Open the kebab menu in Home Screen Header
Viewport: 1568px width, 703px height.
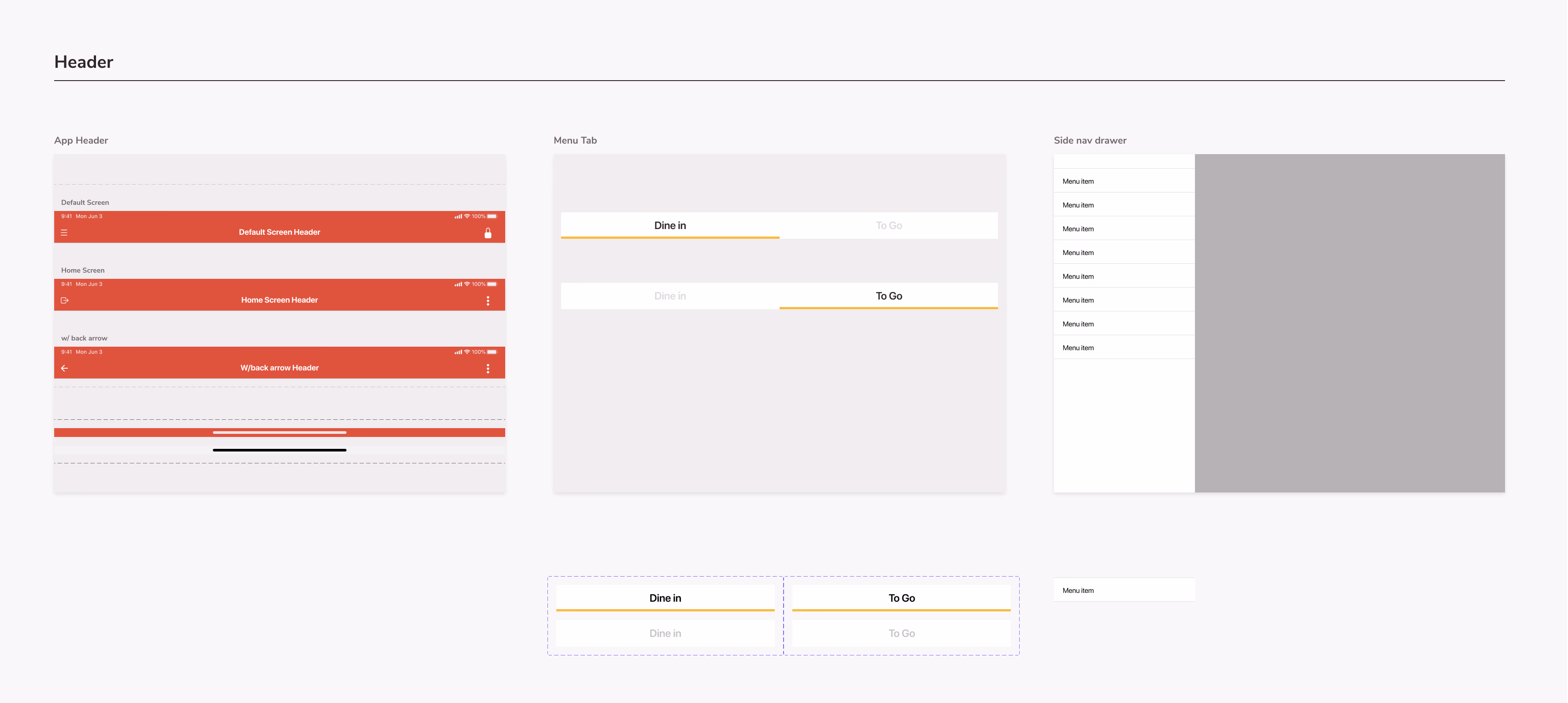(x=488, y=300)
